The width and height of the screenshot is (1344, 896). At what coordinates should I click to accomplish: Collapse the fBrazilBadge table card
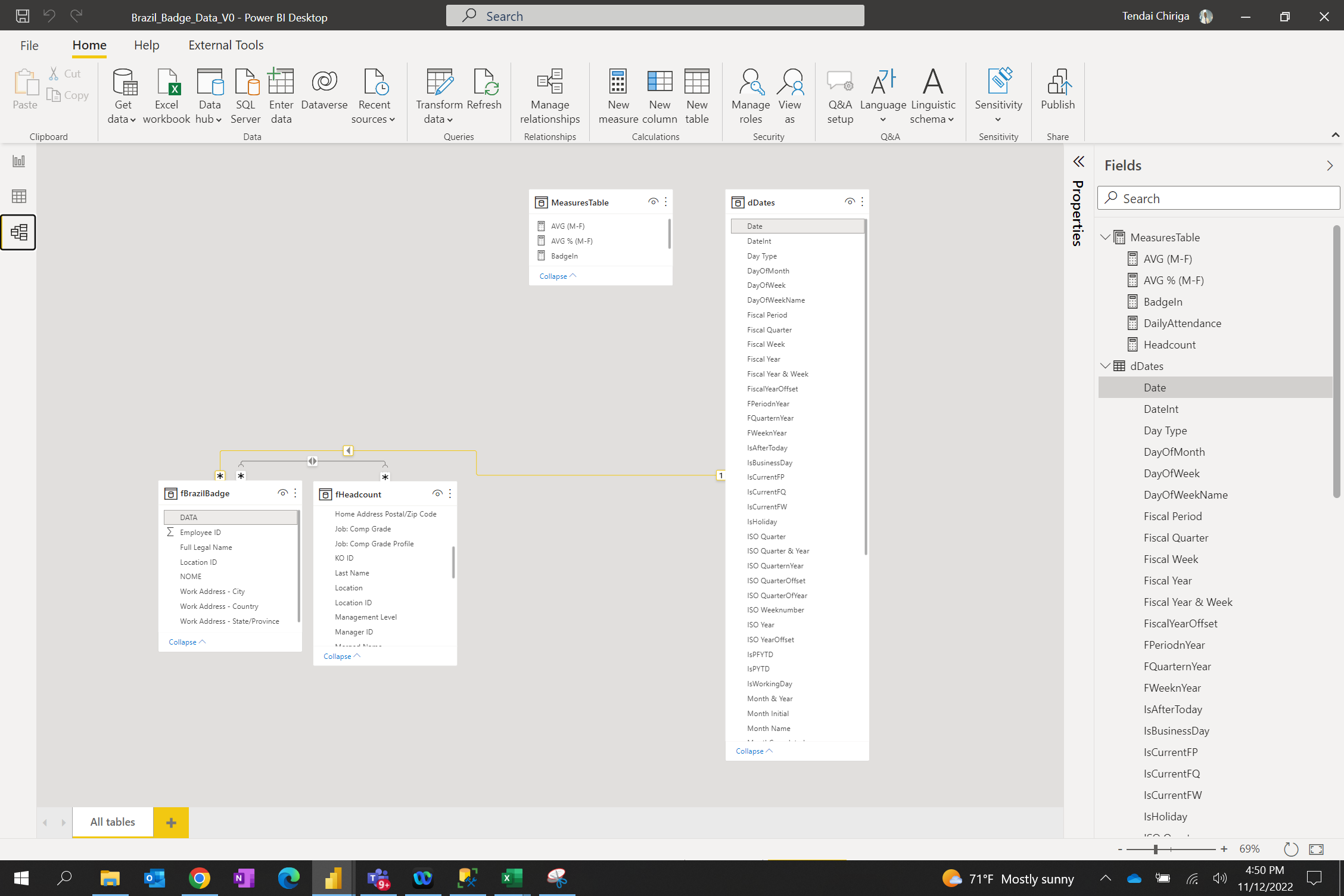(186, 642)
